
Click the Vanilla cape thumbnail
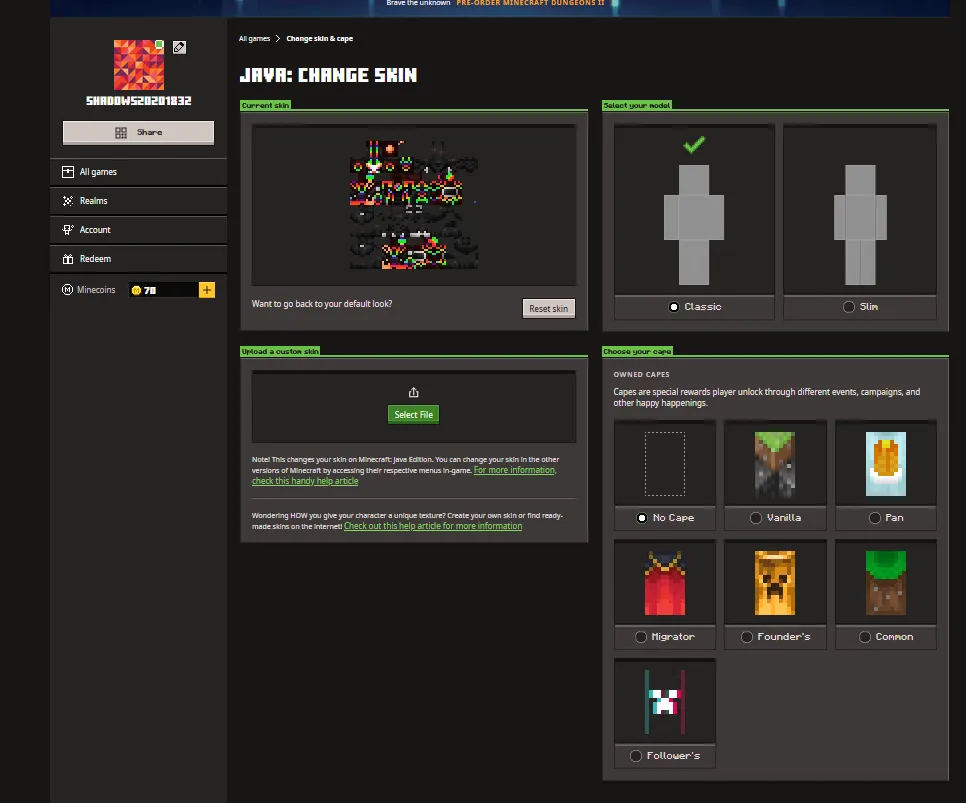pyautogui.click(x=775, y=464)
